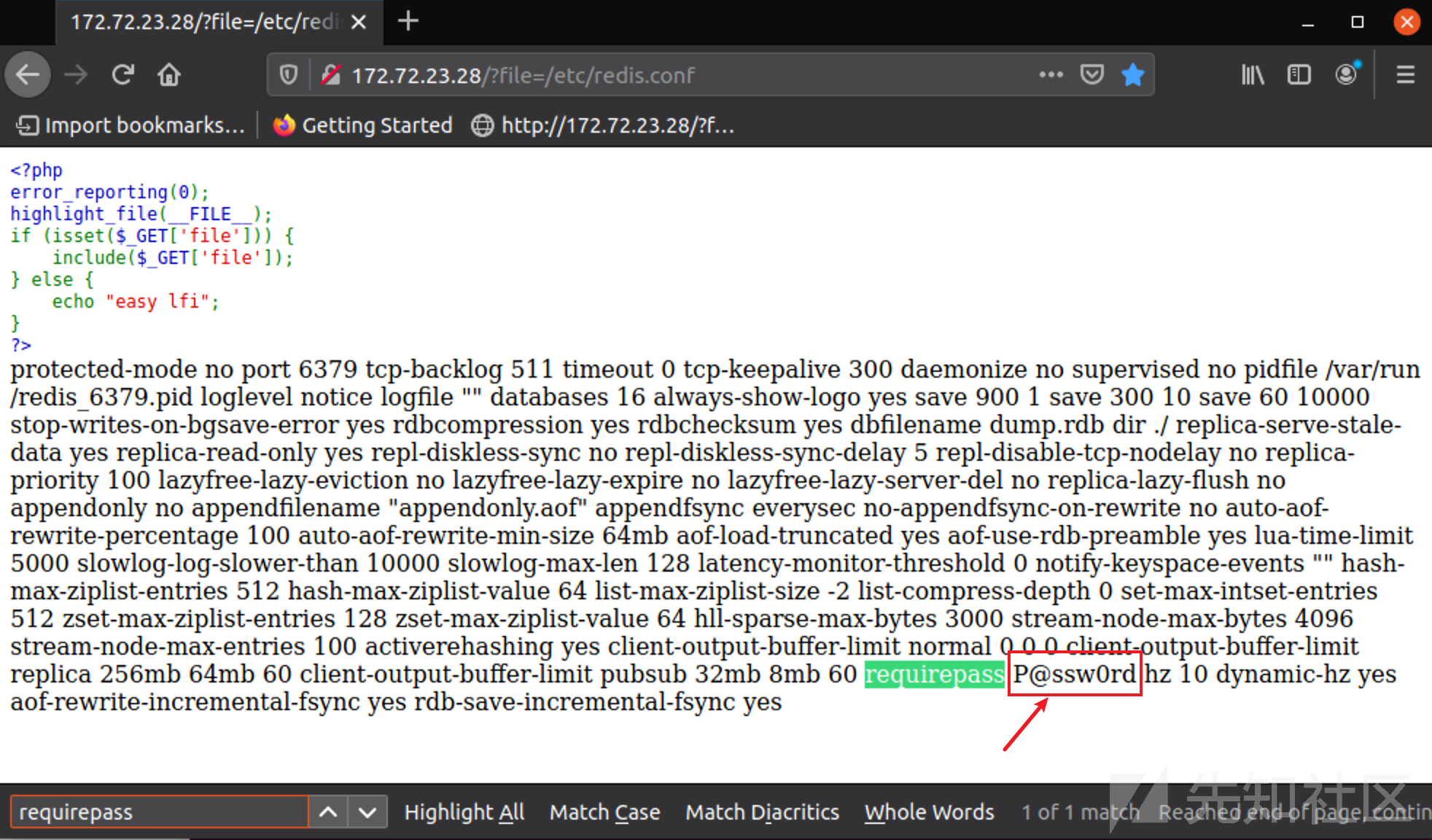The height and width of the screenshot is (840, 1432).
Task: Show the sidebars panel
Action: pos(1299,74)
